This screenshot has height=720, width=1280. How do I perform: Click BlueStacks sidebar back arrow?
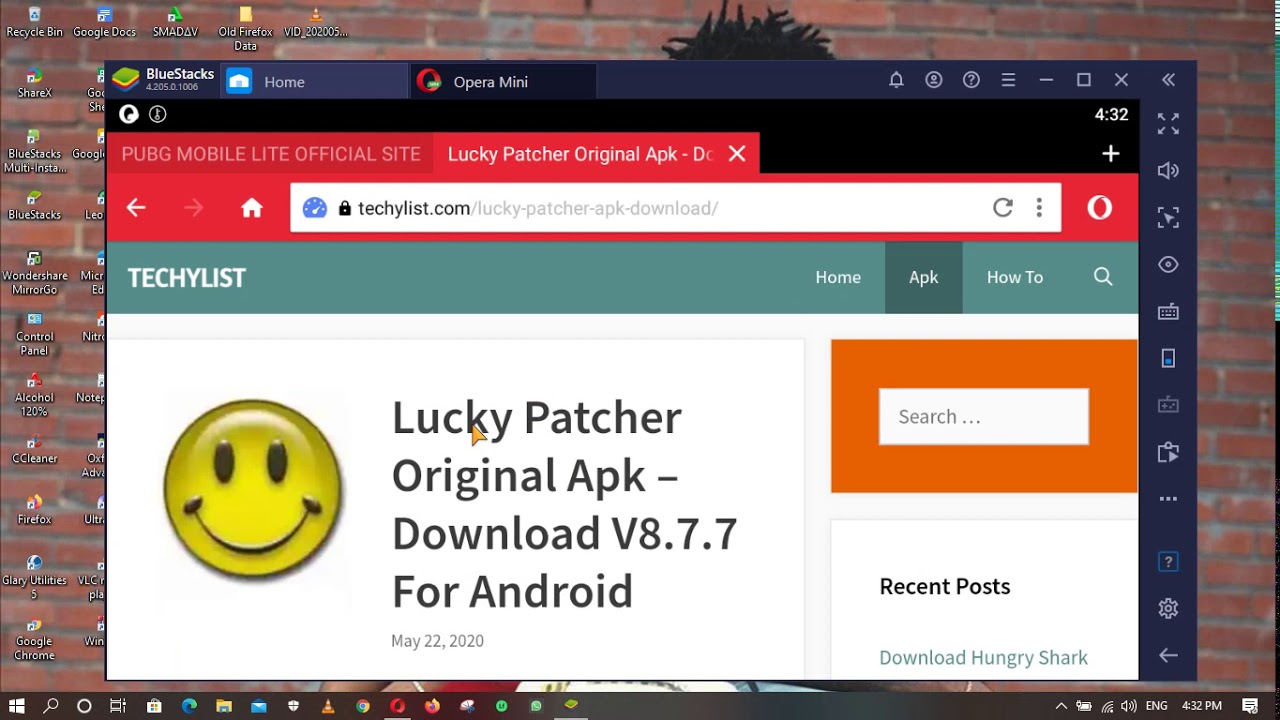click(x=1168, y=655)
